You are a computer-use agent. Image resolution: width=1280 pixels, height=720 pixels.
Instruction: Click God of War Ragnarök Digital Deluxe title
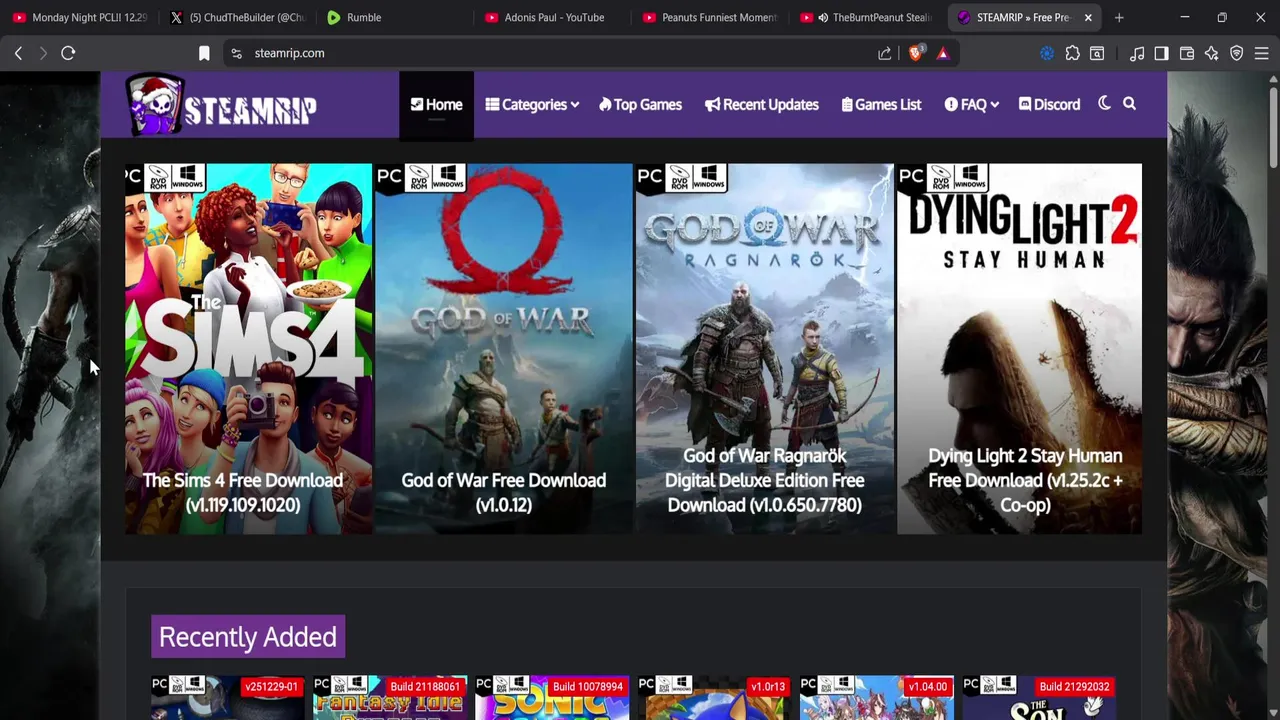pos(764,480)
